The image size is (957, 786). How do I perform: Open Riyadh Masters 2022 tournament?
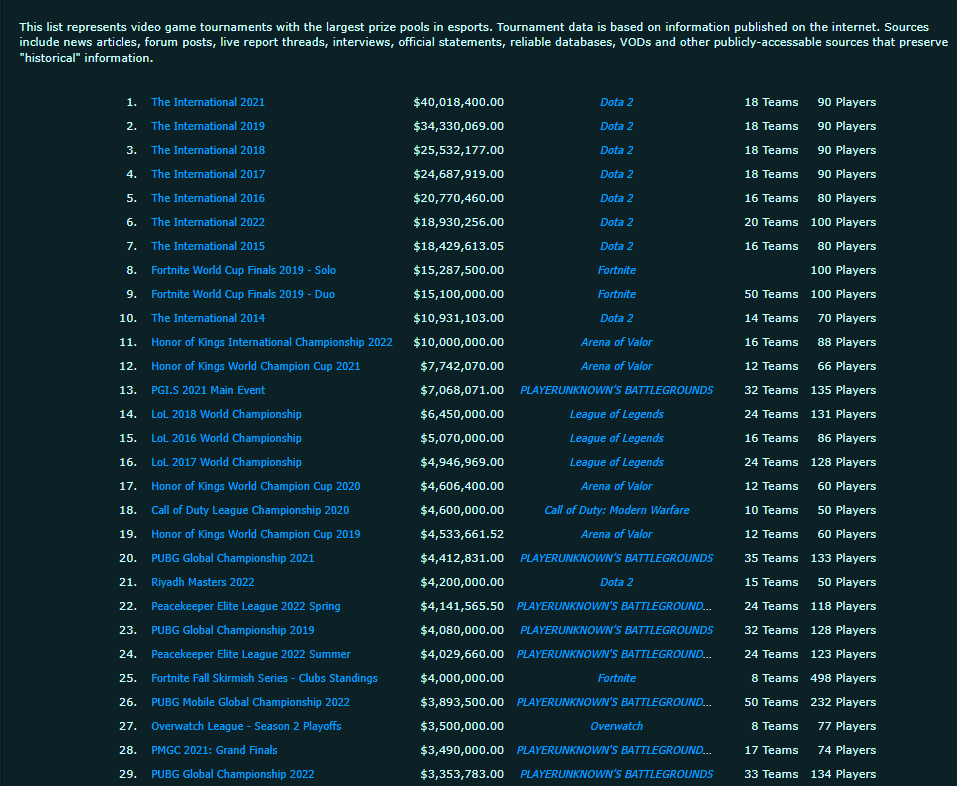pos(203,582)
